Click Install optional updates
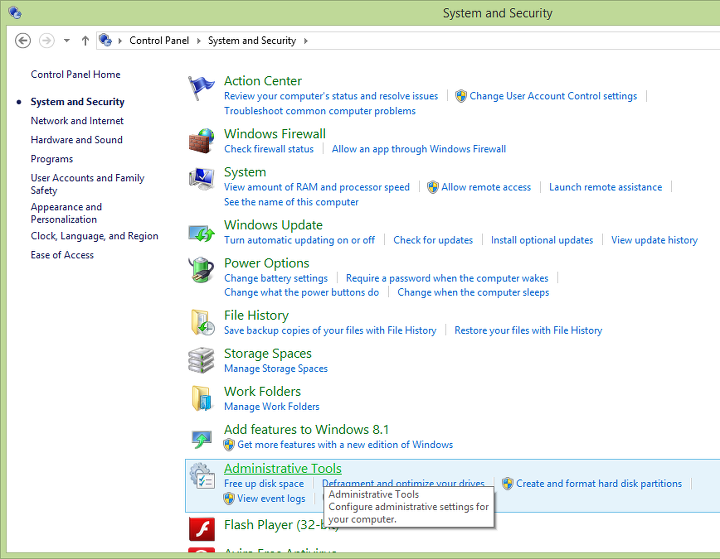The image size is (720, 559). tap(542, 240)
